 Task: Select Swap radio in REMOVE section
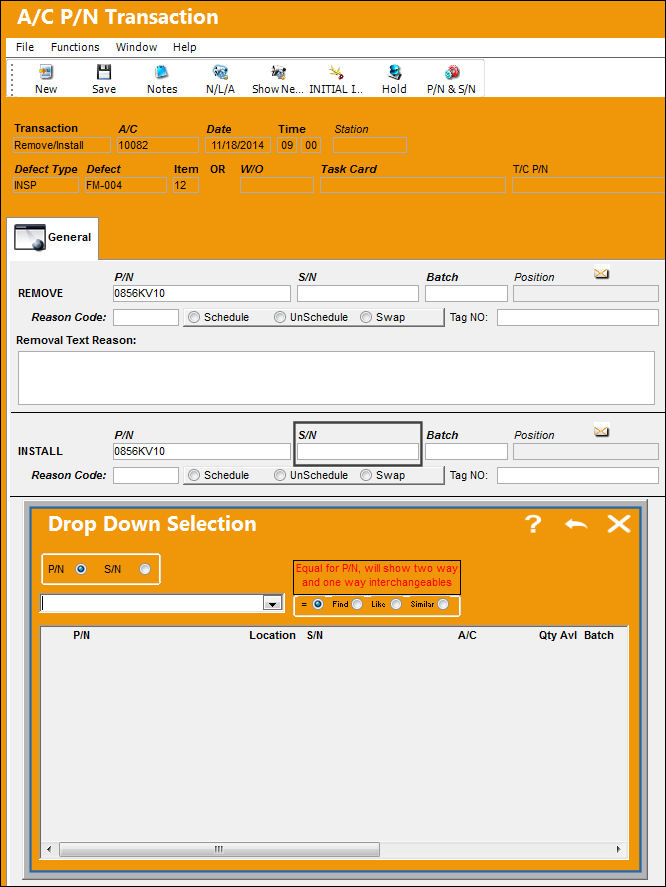pyautogui.click(x=366, y=317)
